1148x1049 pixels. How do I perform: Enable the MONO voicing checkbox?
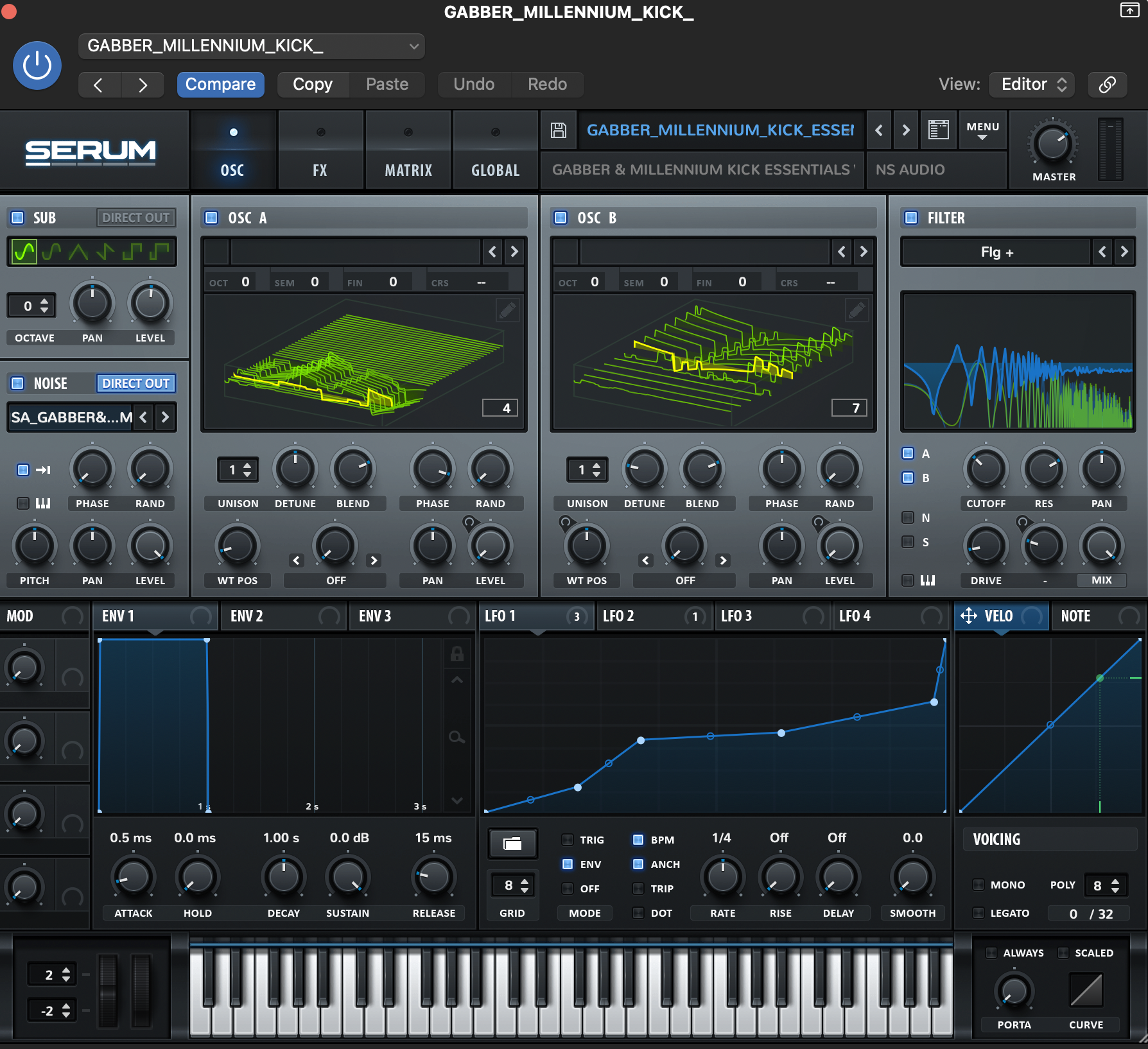coord(978,885)
